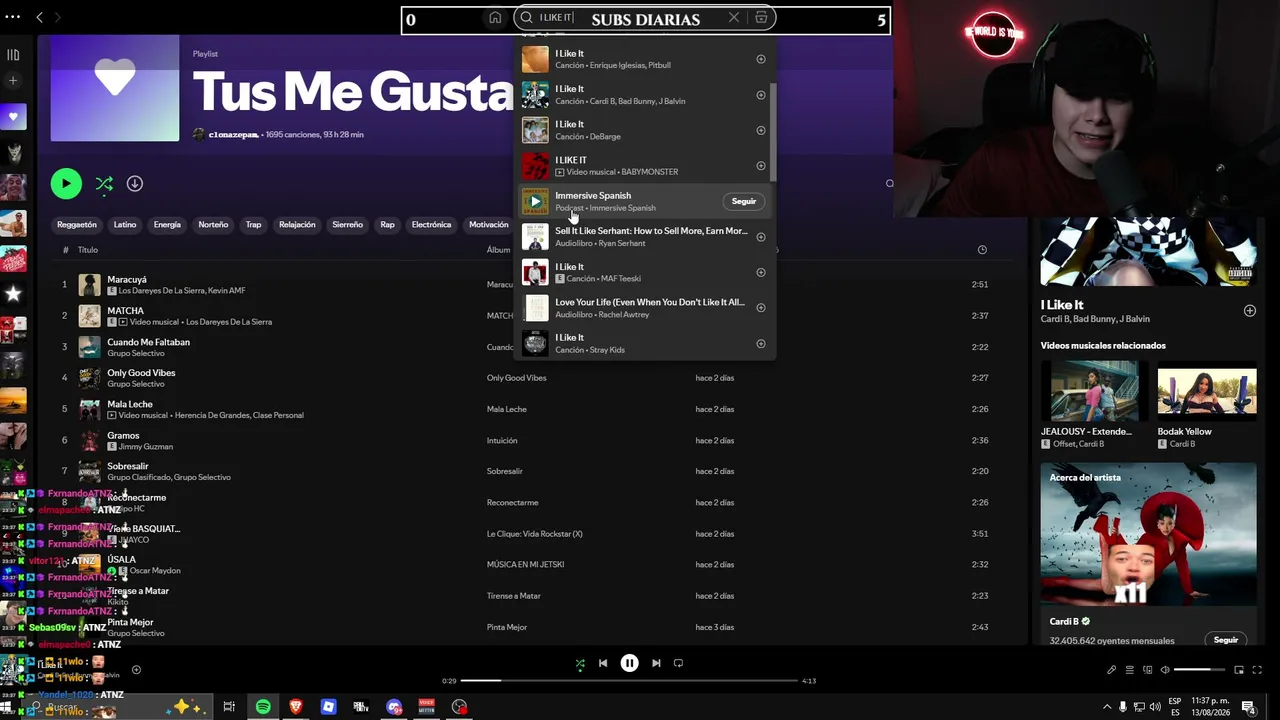This screenshot has height=720, width=1280.
Task: Select the Electrónica filter chip
Action: point(432,225)
